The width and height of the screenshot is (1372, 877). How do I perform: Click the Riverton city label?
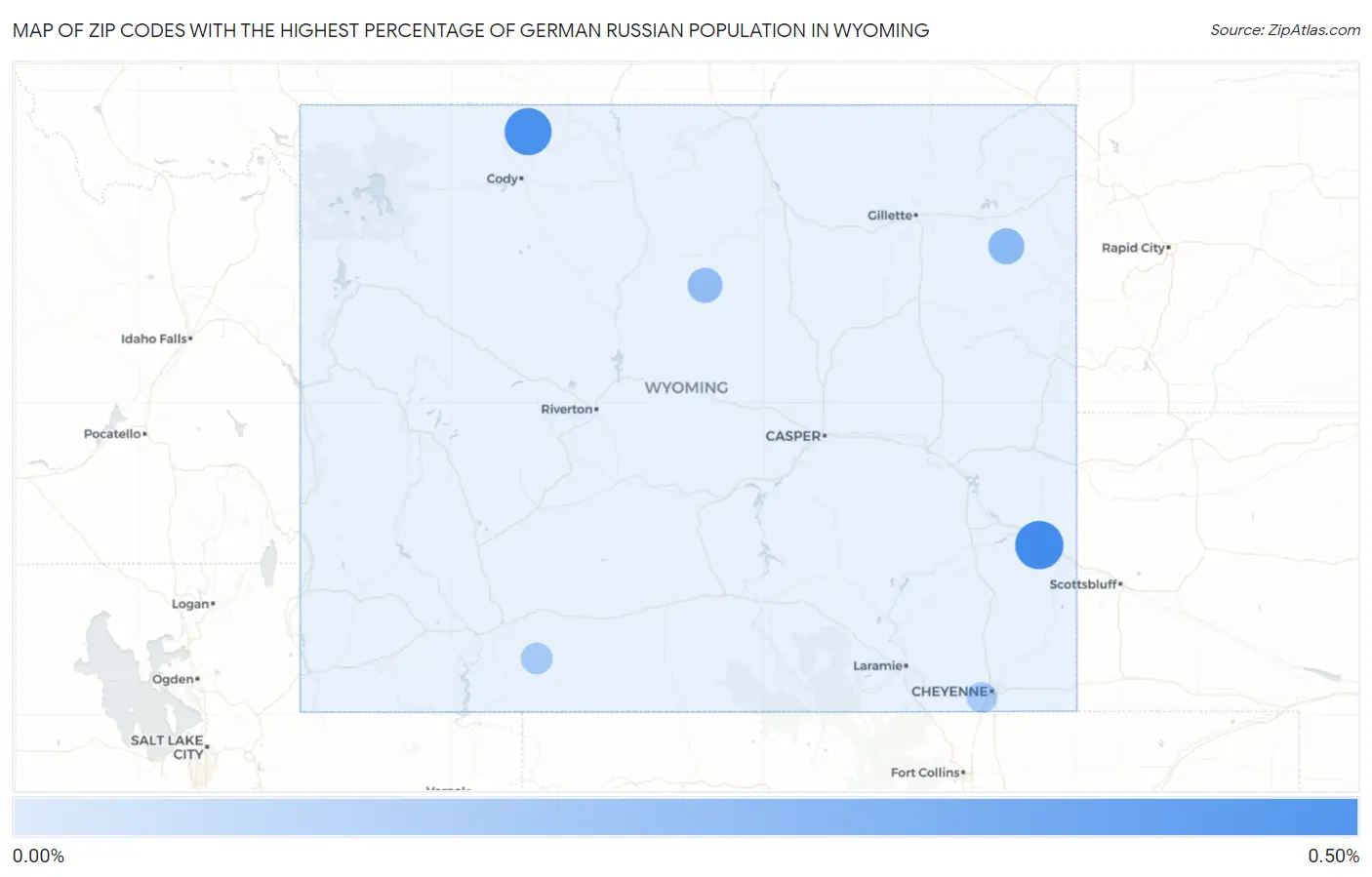567,409
